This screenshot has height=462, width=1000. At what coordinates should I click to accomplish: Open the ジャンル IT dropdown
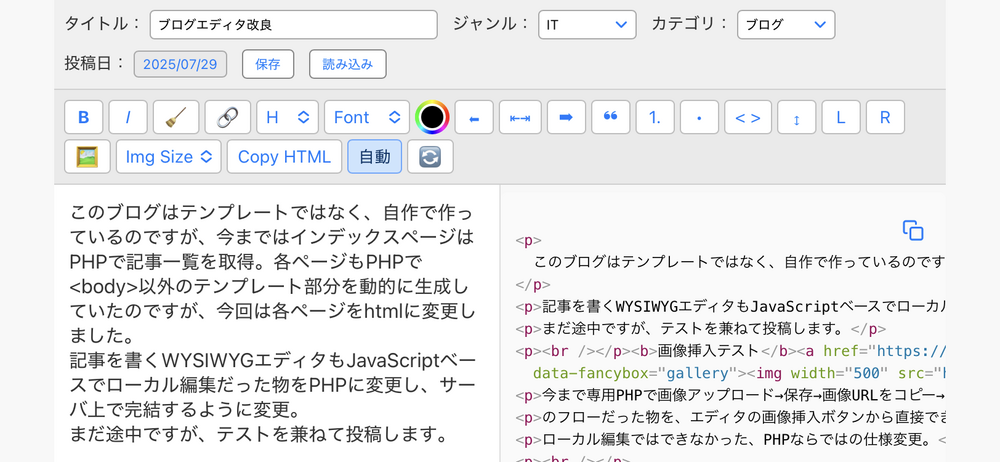[587, 25]
